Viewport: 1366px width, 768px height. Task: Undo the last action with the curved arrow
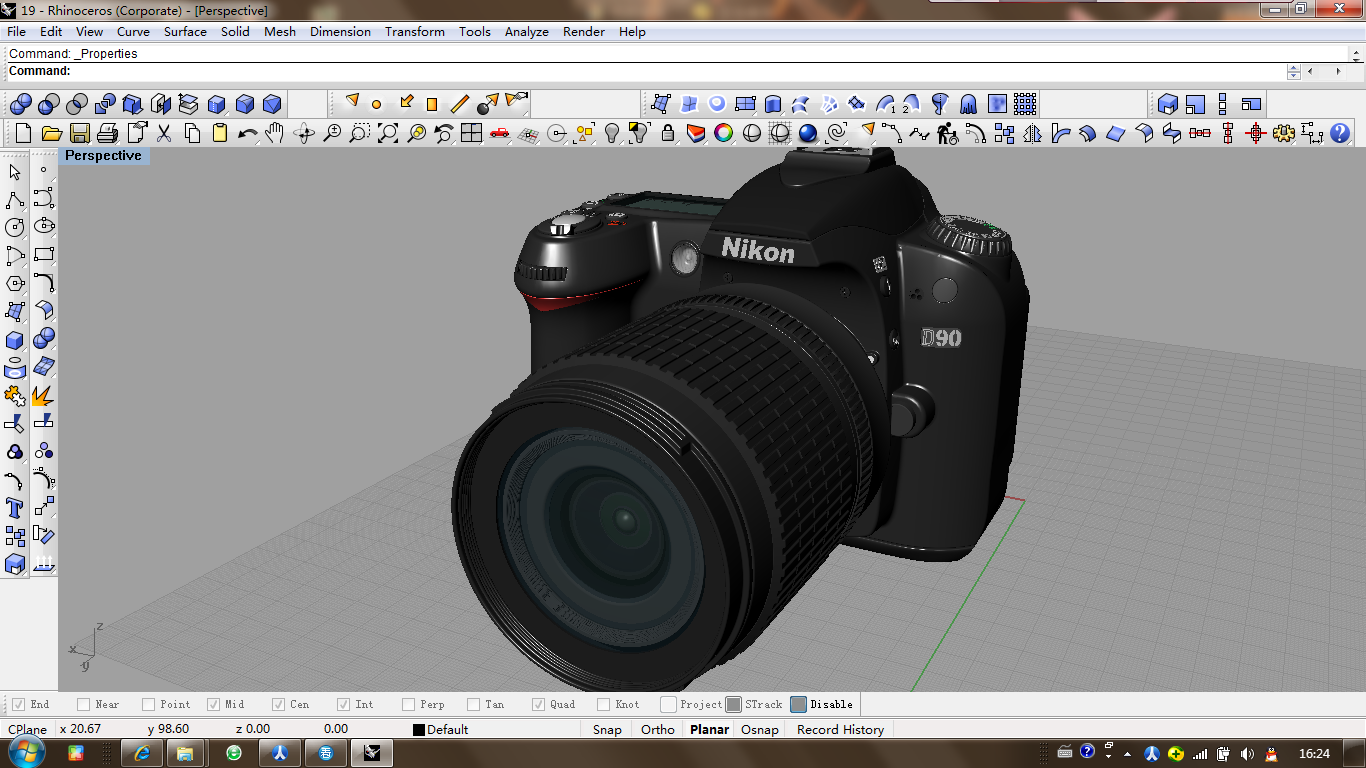248,133
